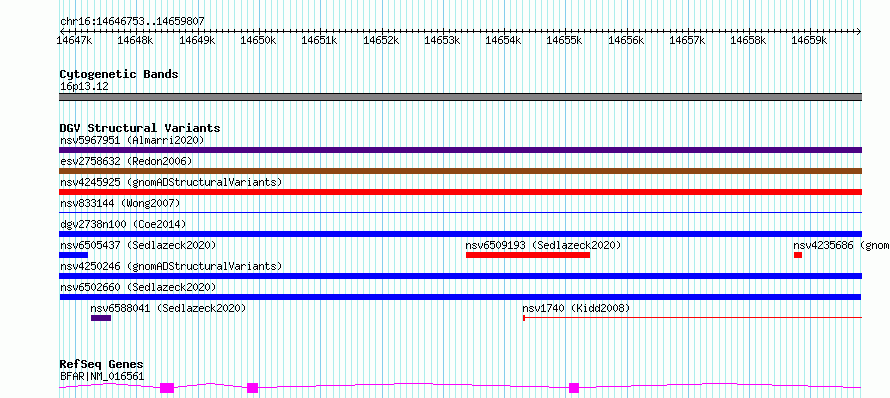Click the 14648k ruler tick label
This screenshot has width=890, height=398.
(136, 40)
